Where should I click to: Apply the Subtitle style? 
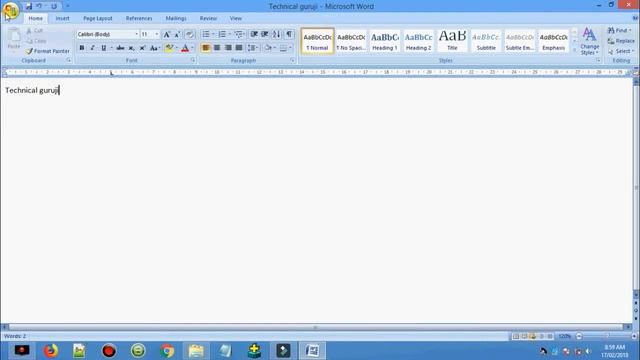pos(486,41)
